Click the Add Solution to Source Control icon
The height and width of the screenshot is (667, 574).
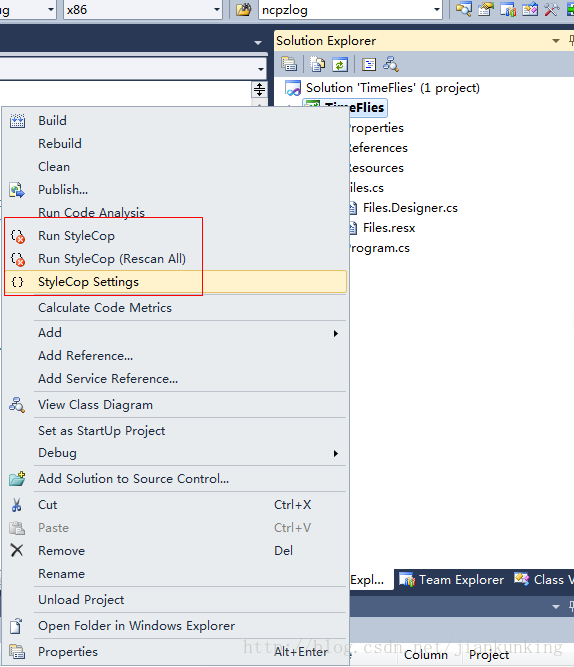tap(17, 479)
